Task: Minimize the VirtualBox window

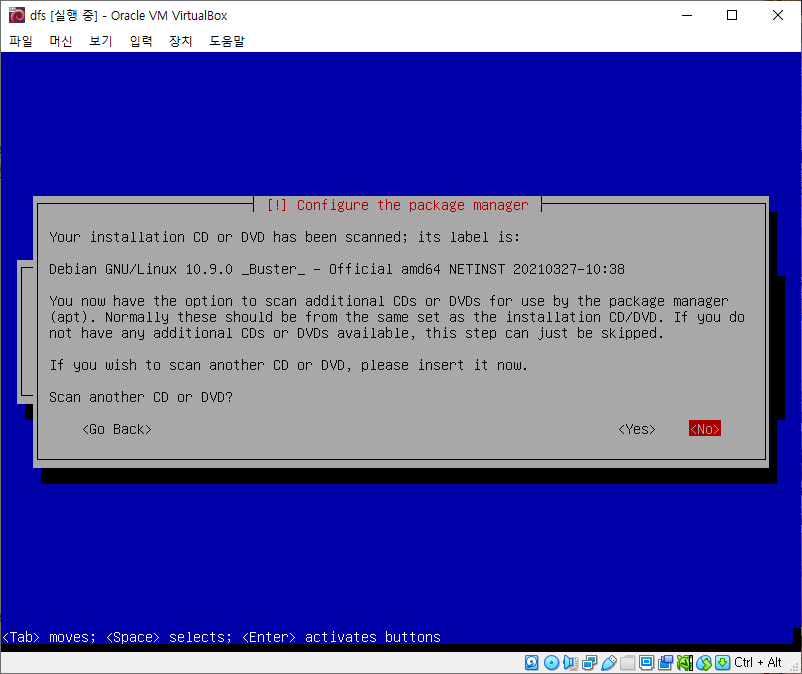Action: click(687, 15)
